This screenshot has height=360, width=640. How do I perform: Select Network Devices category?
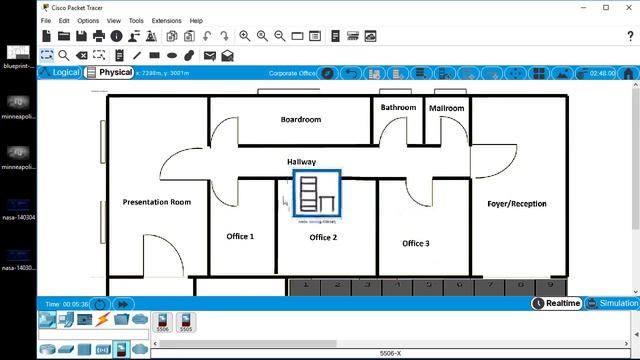point(47,320)
